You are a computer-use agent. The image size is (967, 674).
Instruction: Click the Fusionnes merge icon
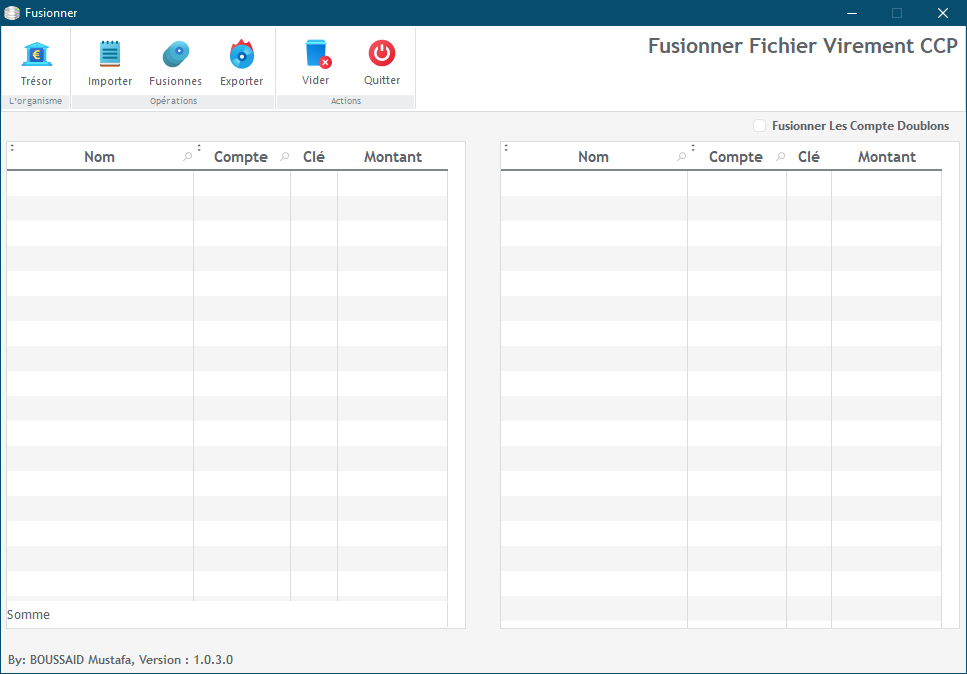pyautogui.click(x=175, y=55)
